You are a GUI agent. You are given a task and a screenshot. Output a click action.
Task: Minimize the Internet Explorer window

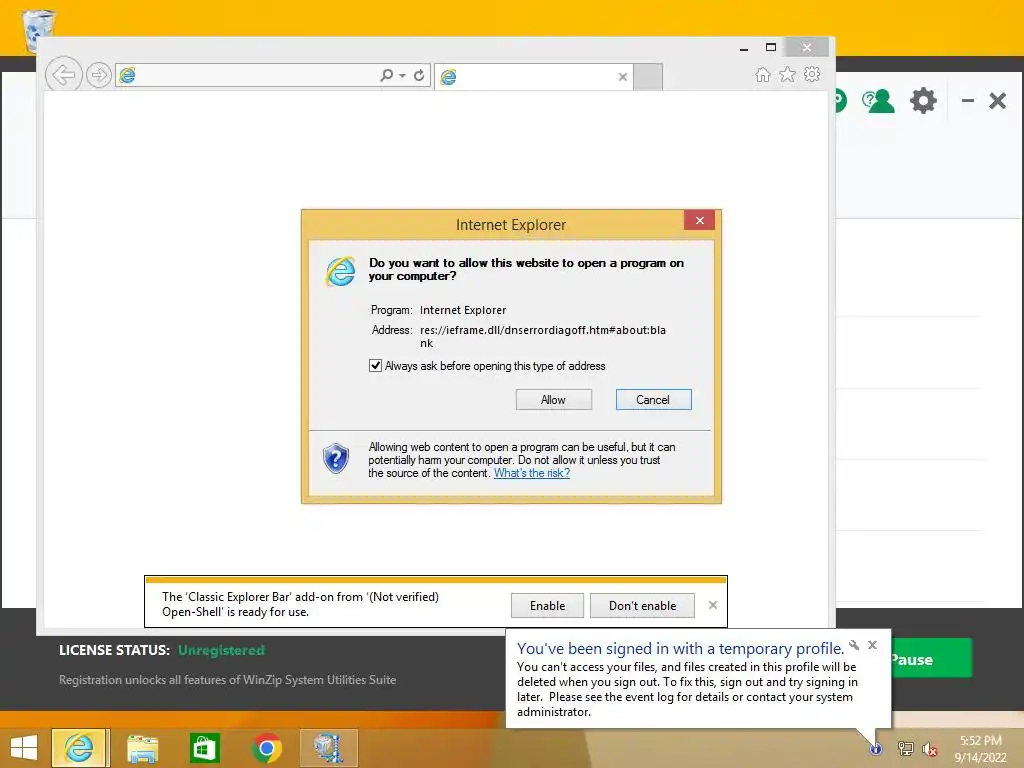pos(744,48)
